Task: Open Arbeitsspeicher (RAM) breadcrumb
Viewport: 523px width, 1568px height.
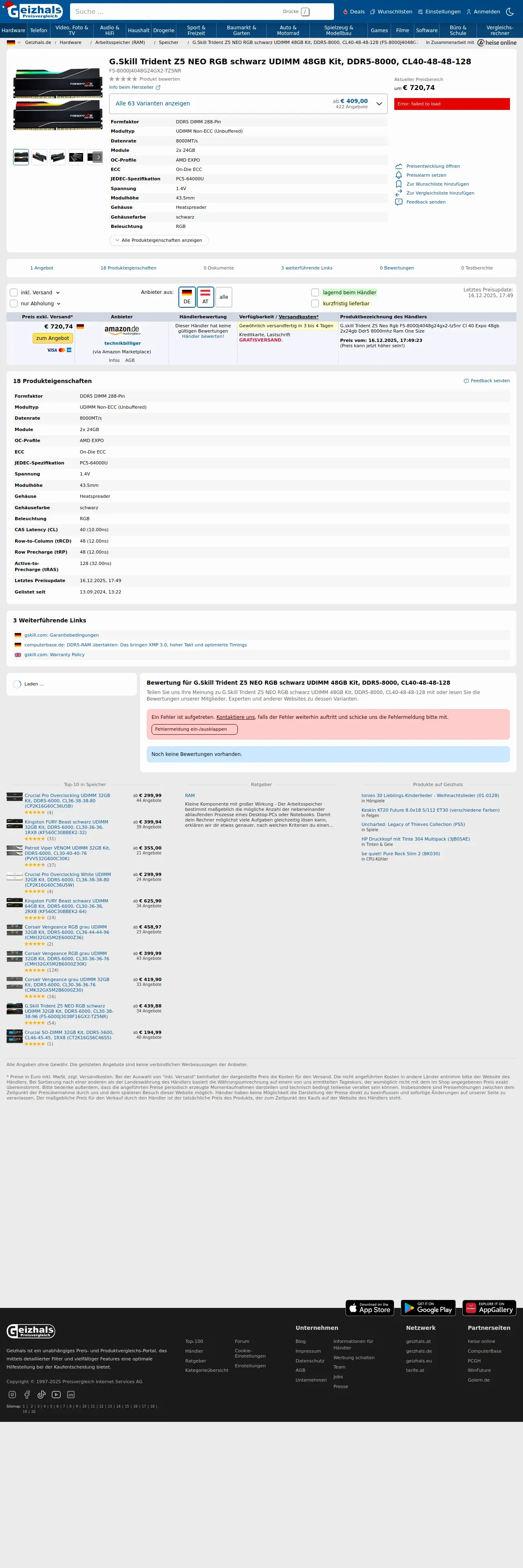Action: [x=120, y=43]
